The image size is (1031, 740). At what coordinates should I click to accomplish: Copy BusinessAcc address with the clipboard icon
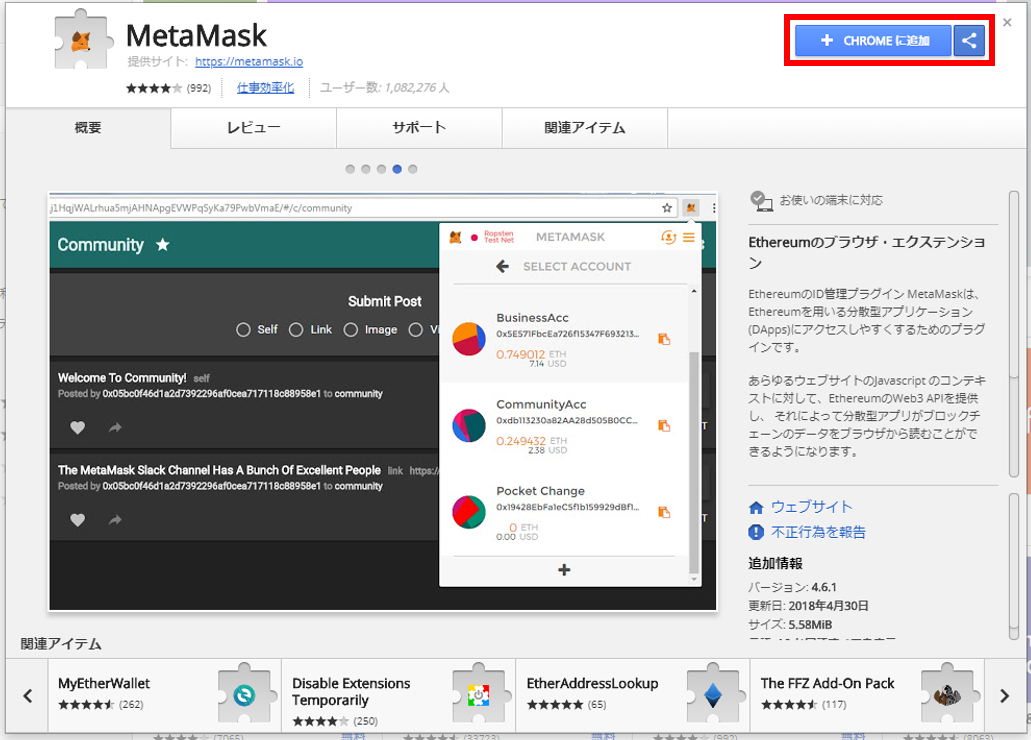[664, 339]
